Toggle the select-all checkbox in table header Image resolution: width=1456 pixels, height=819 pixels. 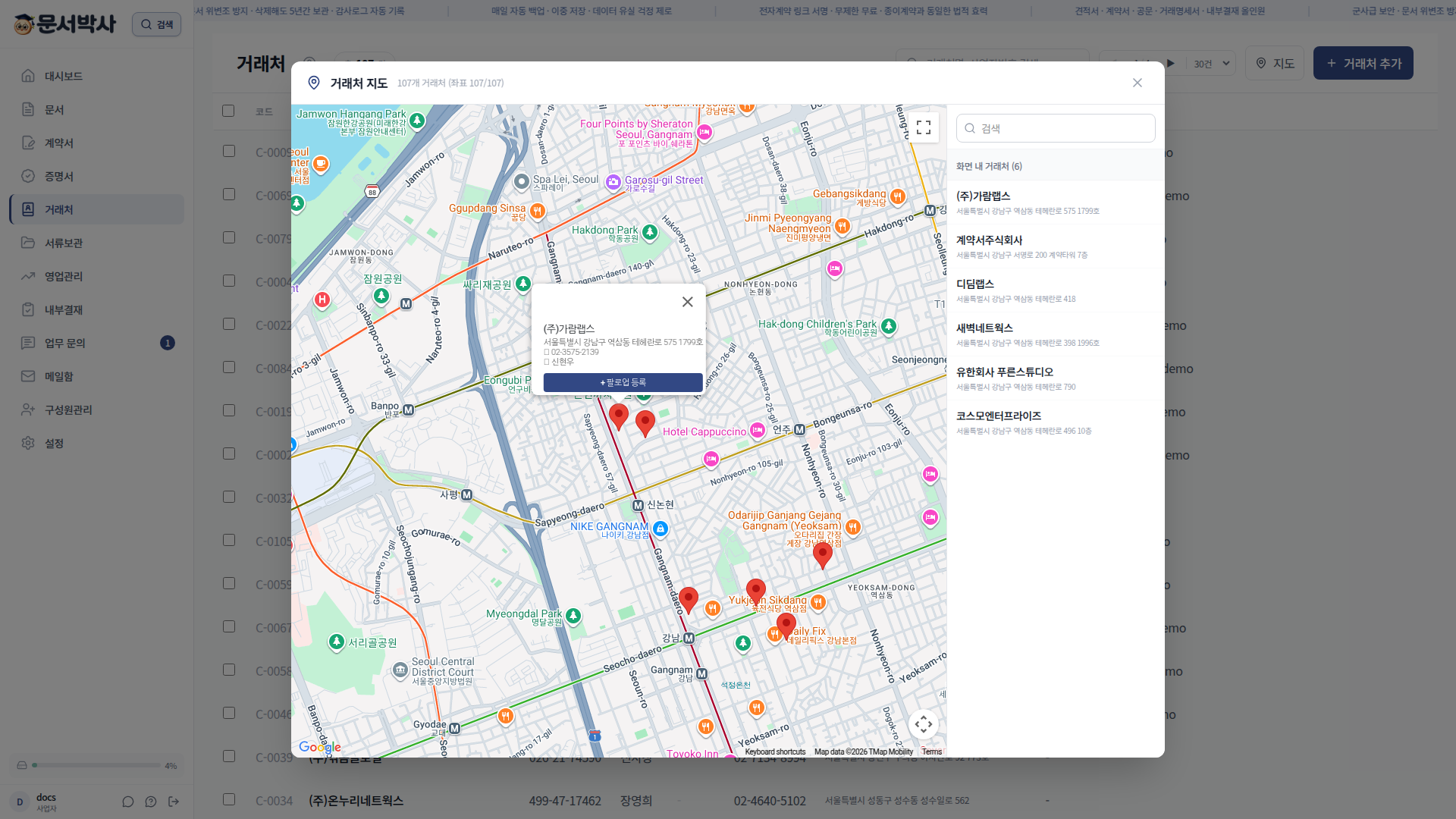pyautogui.click(x=228, y=111)
